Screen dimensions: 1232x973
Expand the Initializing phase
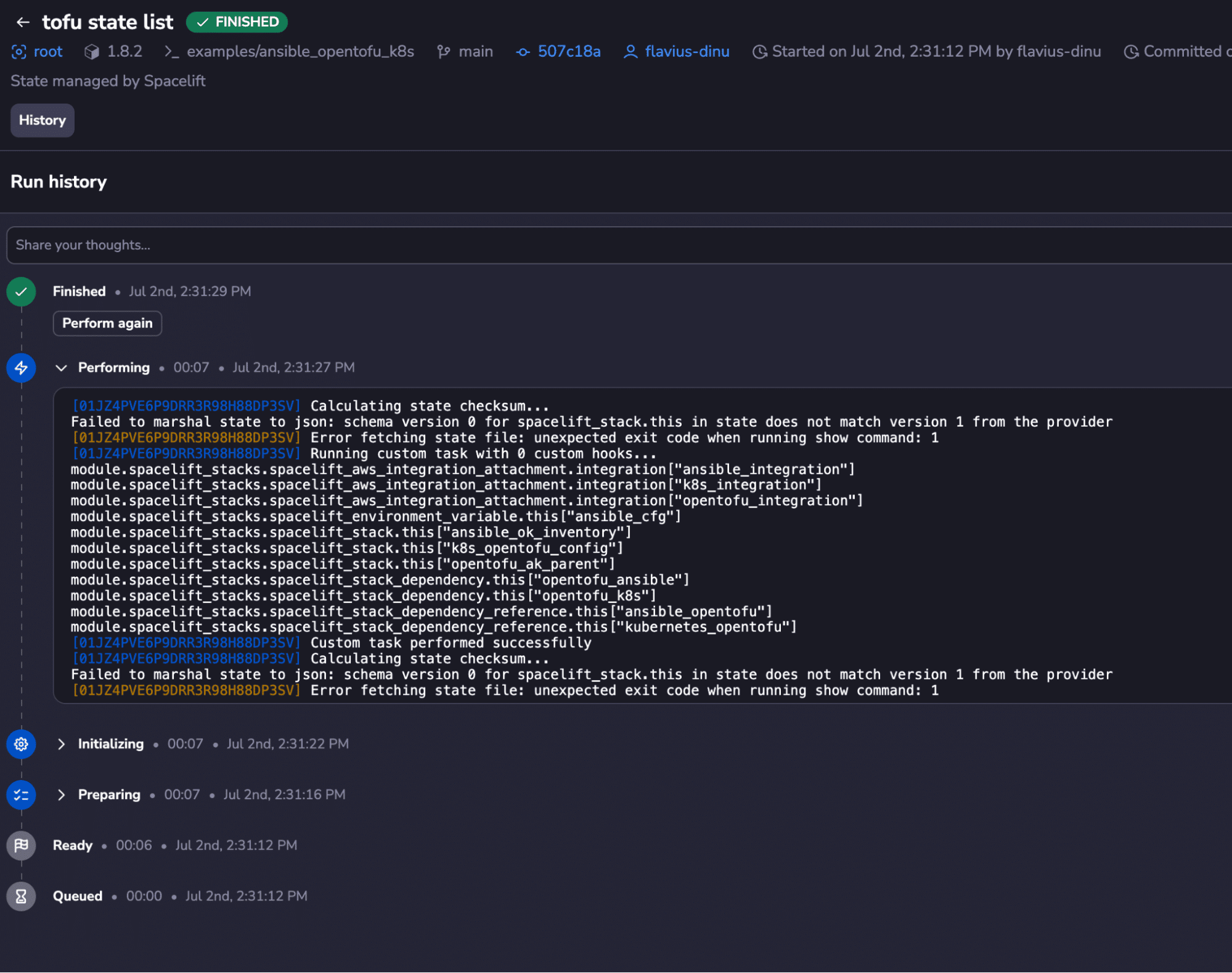61,744
